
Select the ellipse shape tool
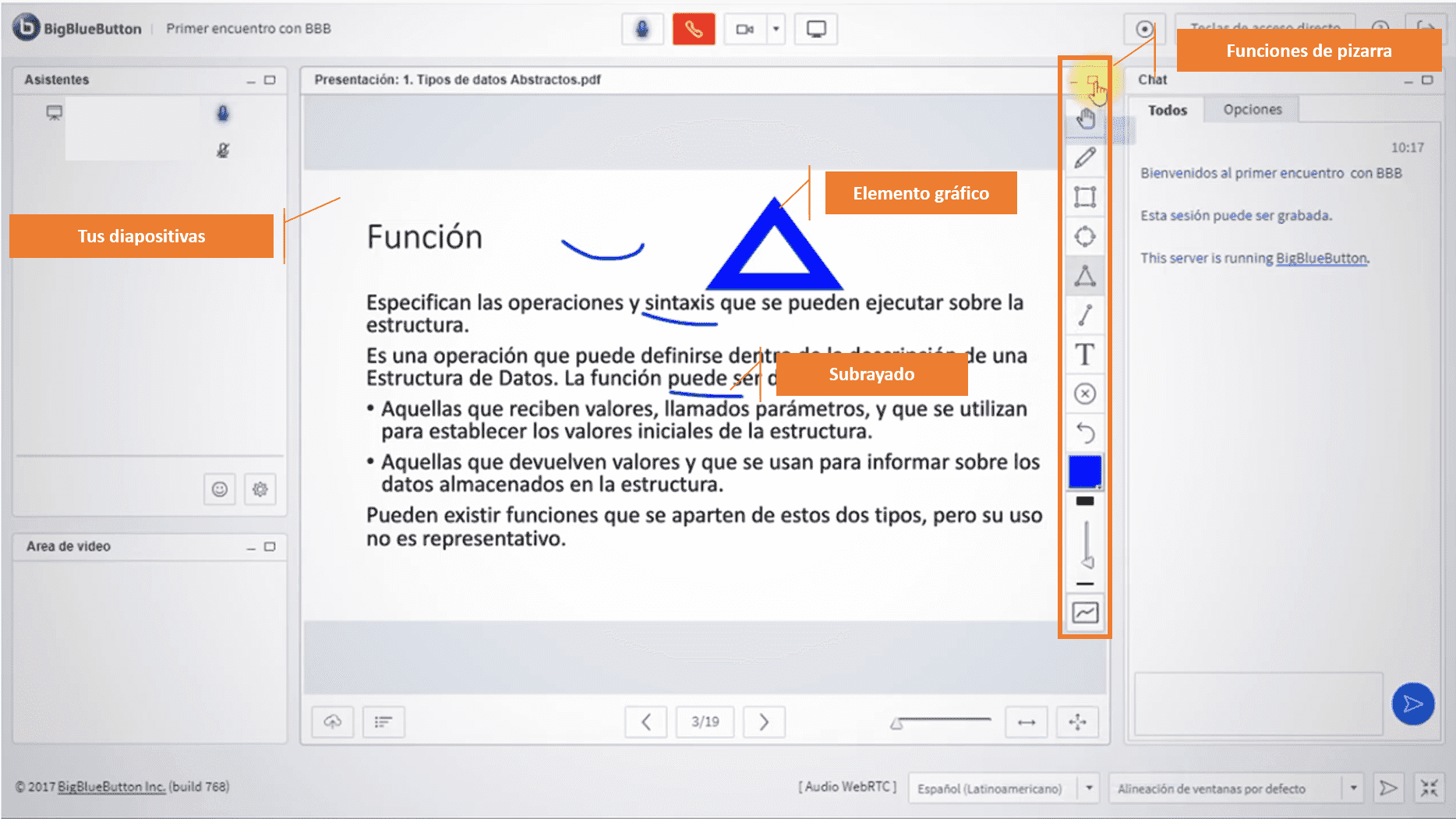point(1085,236)
